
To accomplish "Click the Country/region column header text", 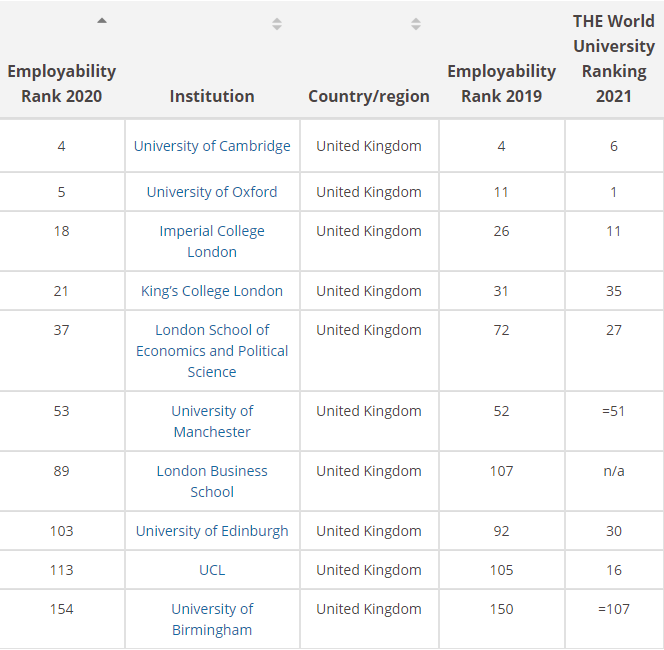I will click(369, 96).
